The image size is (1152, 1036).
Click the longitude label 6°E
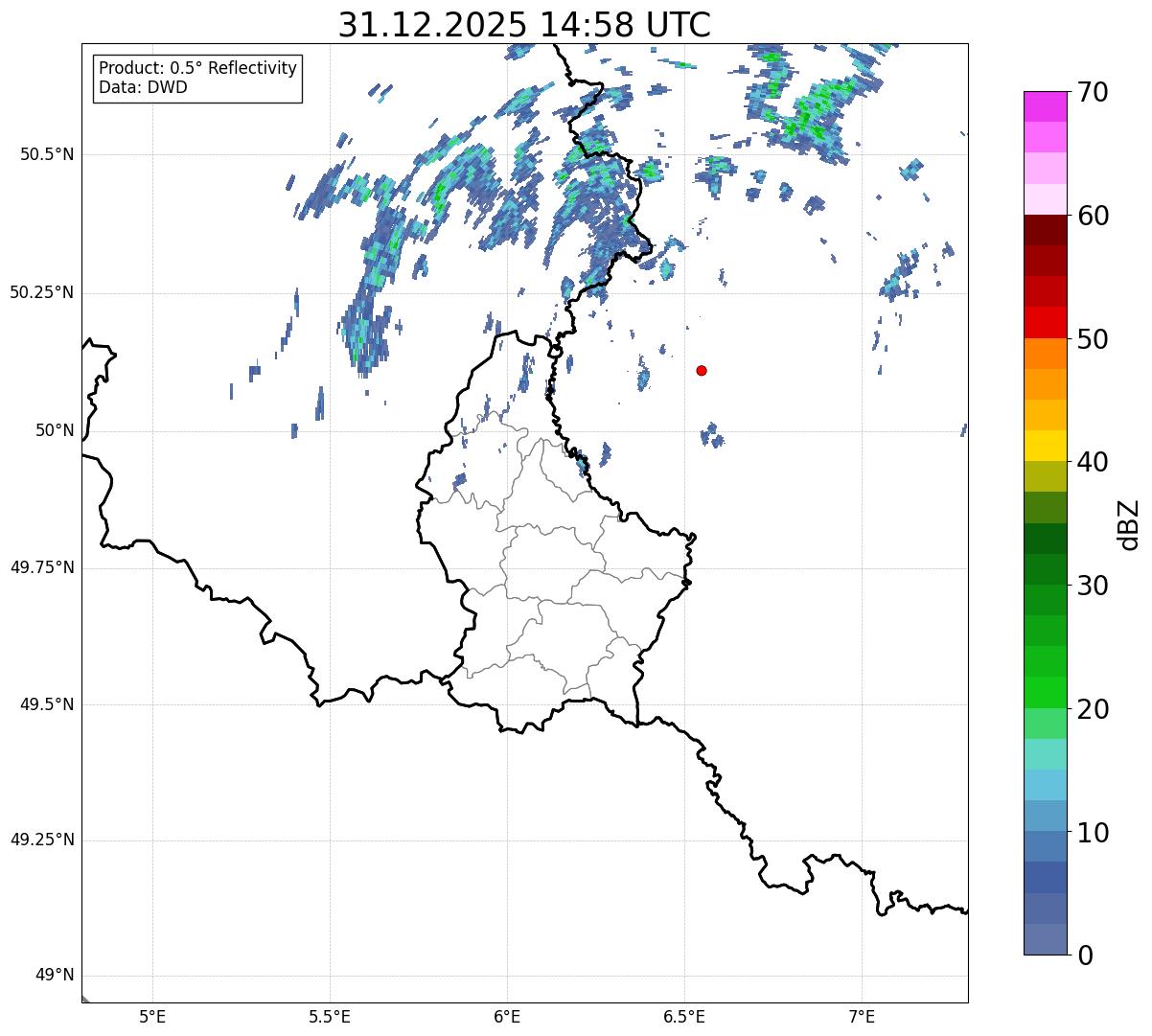pos(507,1016)
